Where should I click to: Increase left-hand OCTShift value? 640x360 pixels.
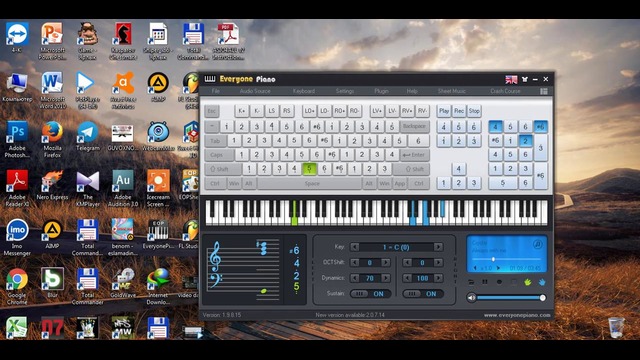[x=385, y=262]
